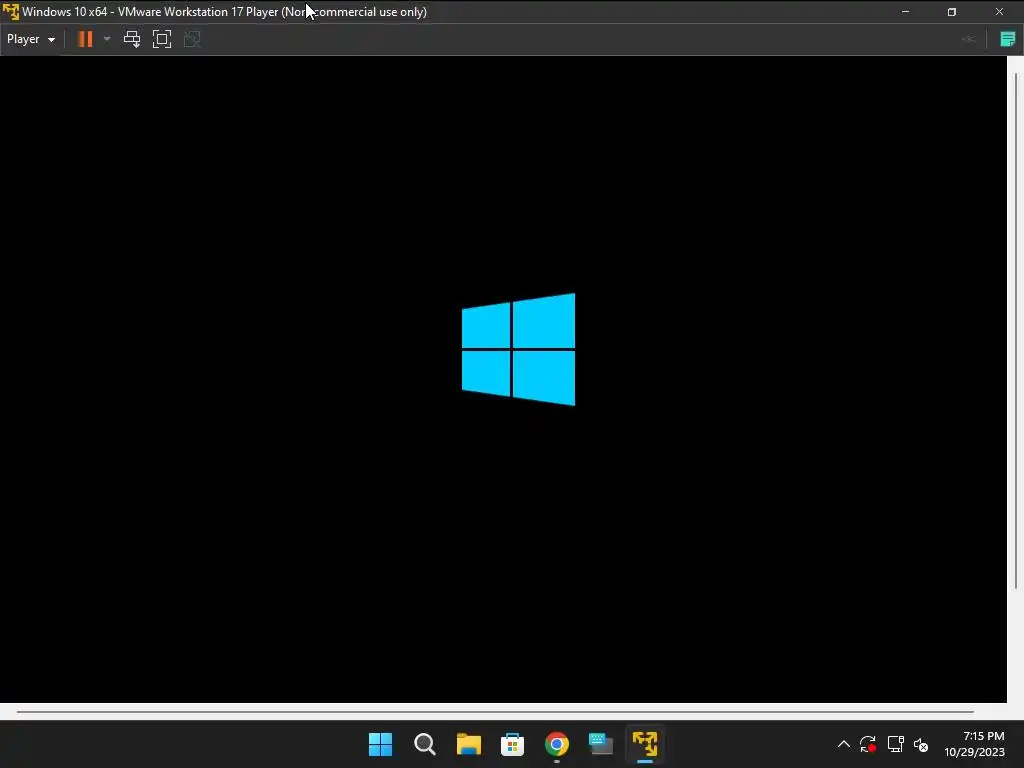Restore down the VMware Player window
This screenshot has height=768, width=1024.
(x=952, y=12)
